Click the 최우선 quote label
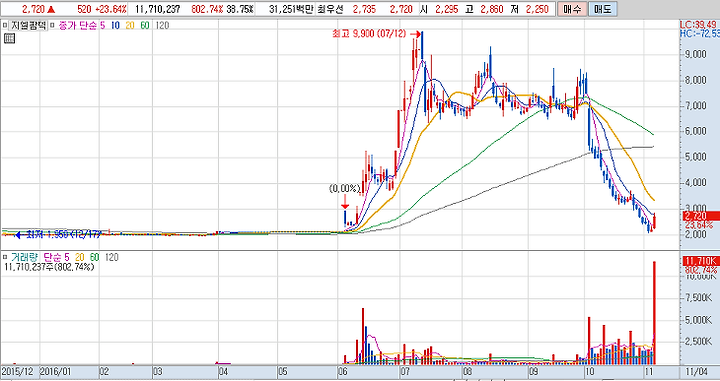 [x=330, y=9]
